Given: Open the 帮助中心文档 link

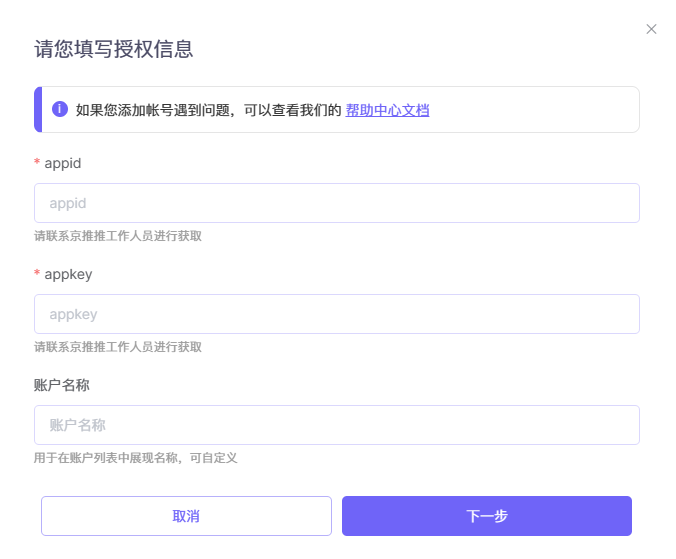Looking at the screenshot, I should 387,110.
